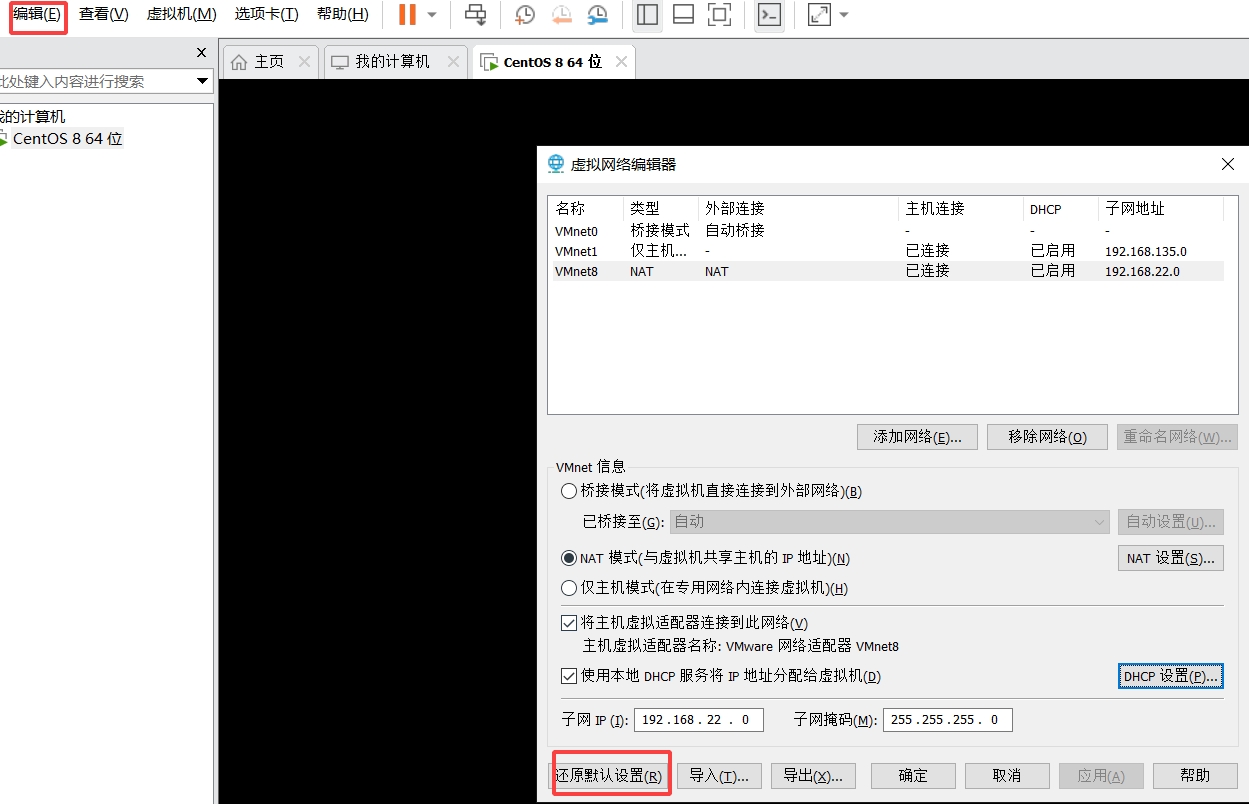Click the 导出(X)... button
The image size is (1249, 804).
click(x=813, y=775)
